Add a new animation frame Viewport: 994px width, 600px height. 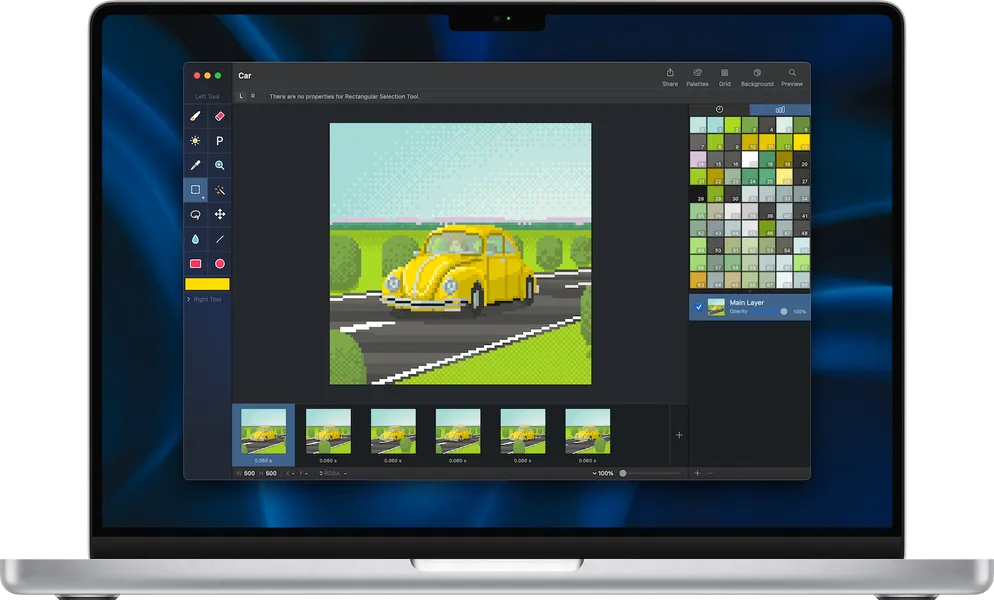click(x=679, y=435)
